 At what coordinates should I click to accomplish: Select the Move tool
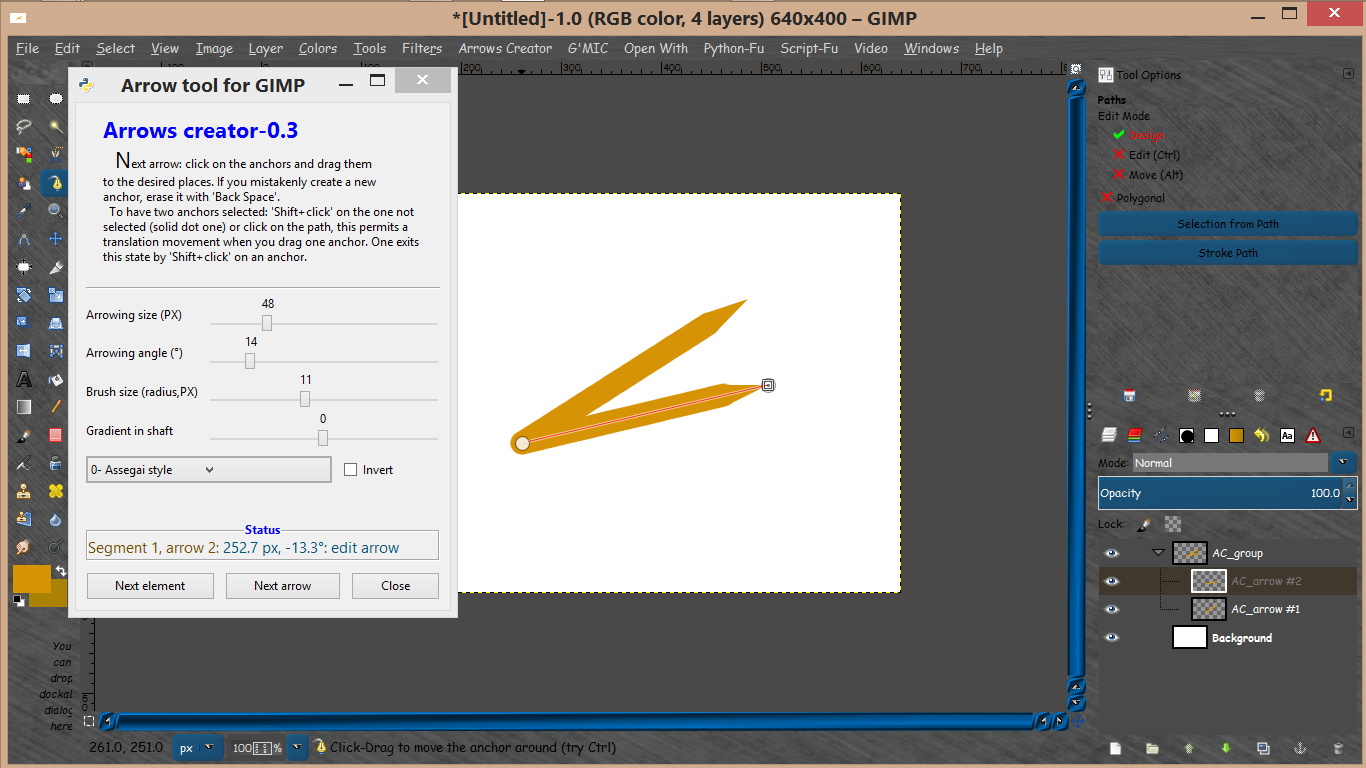56,239
